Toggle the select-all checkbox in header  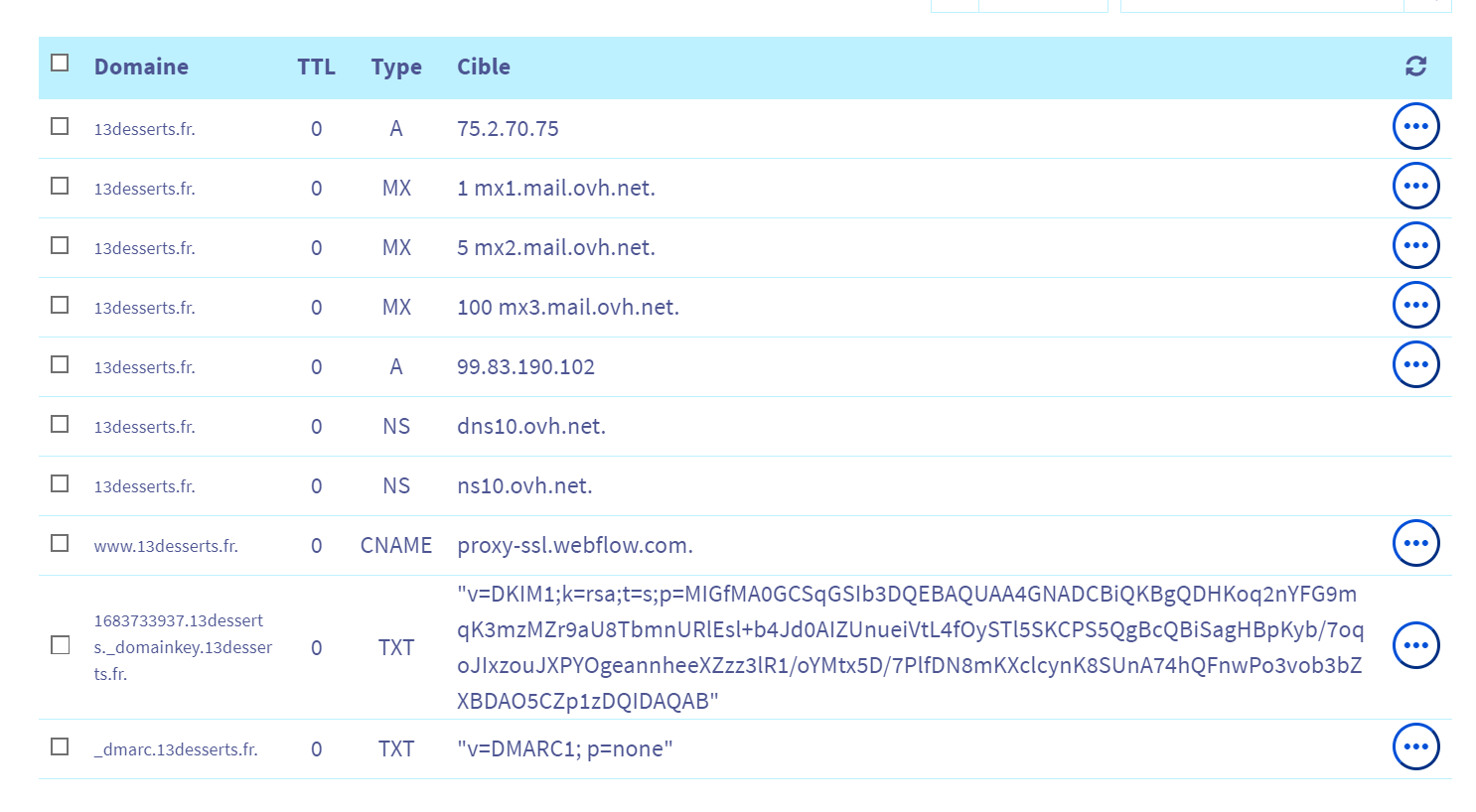click(60, 64)
